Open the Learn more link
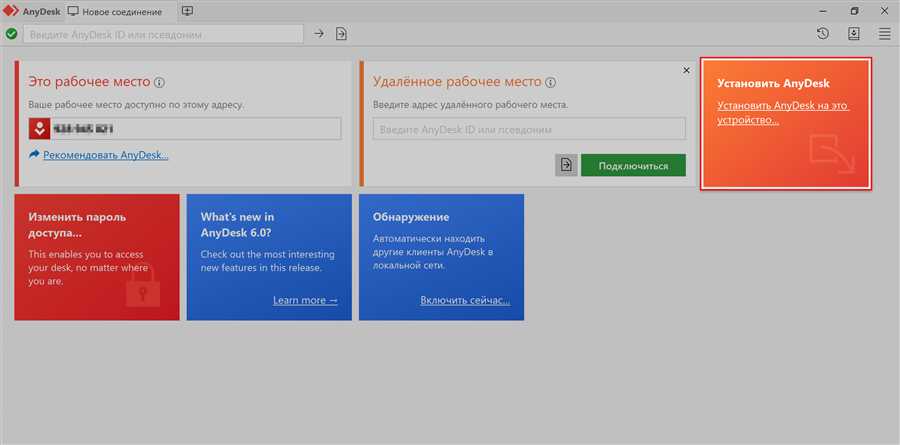The width and height of the screenshot is (900, 445). point(305,300)
